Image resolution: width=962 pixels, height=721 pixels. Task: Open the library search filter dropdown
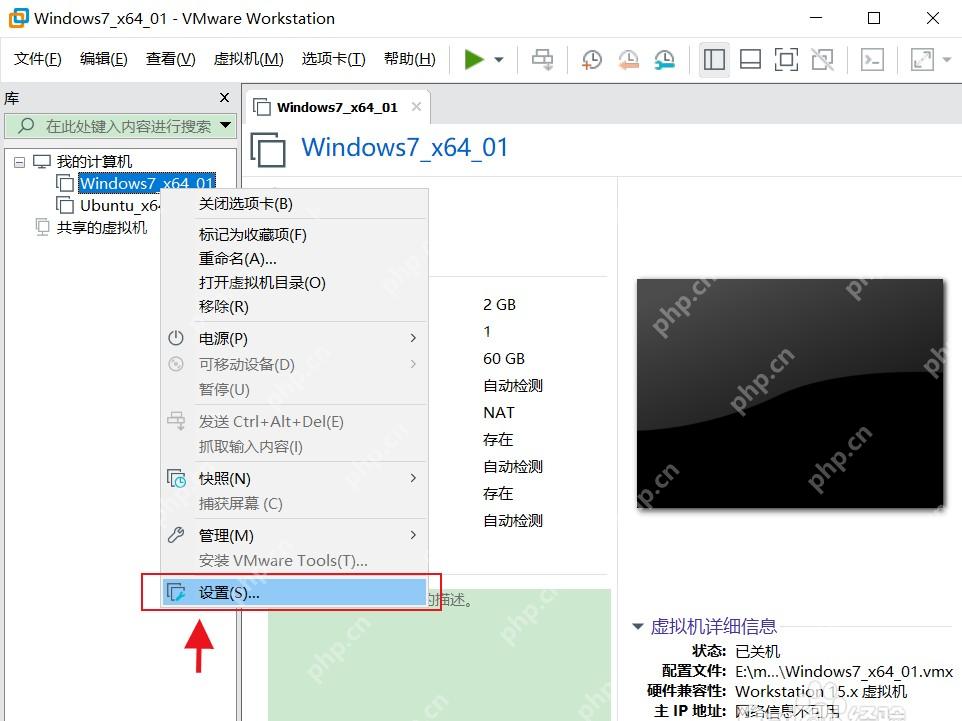(226, 125)
